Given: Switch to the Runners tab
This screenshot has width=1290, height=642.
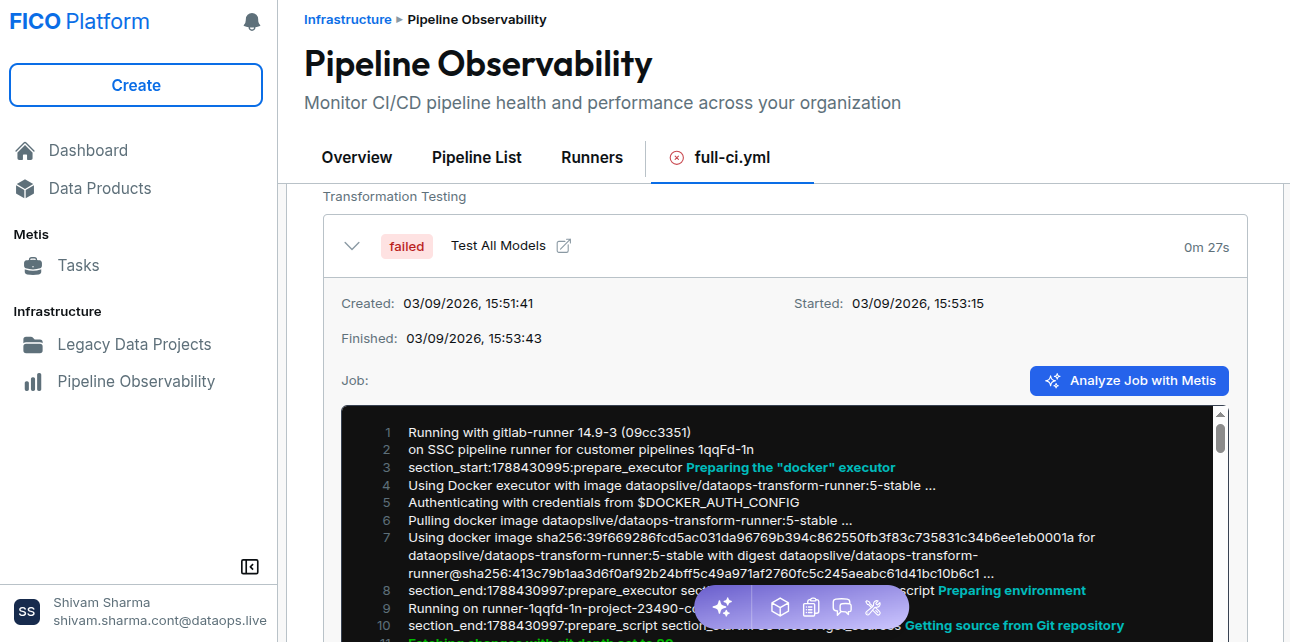Looking at the screenshot, I should pyautogui.click(x=592, y=158).
